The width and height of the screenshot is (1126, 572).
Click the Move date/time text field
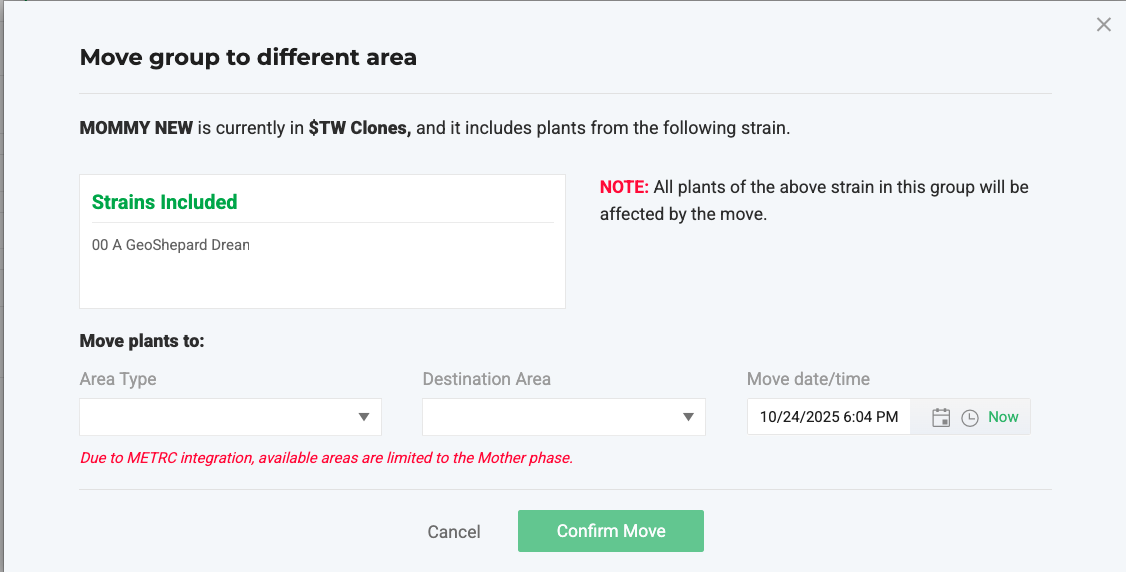[x=828, y=417]
